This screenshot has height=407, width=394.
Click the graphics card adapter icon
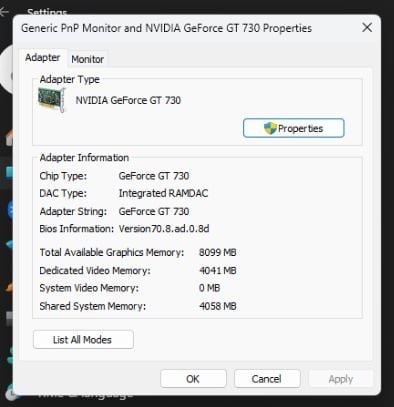click(52, 100)
